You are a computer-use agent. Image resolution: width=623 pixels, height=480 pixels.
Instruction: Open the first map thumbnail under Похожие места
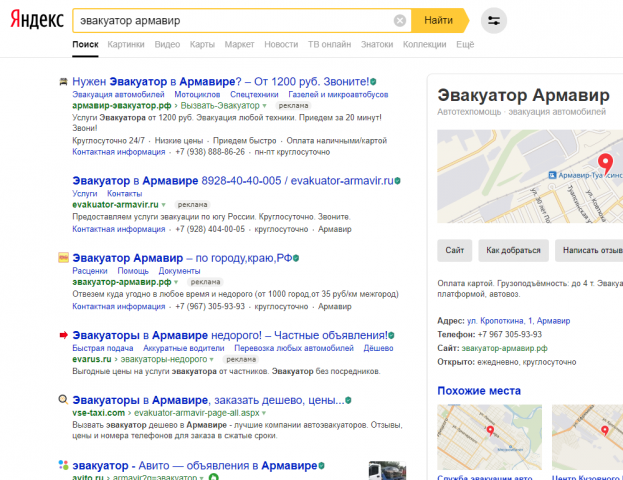[490, 437]
